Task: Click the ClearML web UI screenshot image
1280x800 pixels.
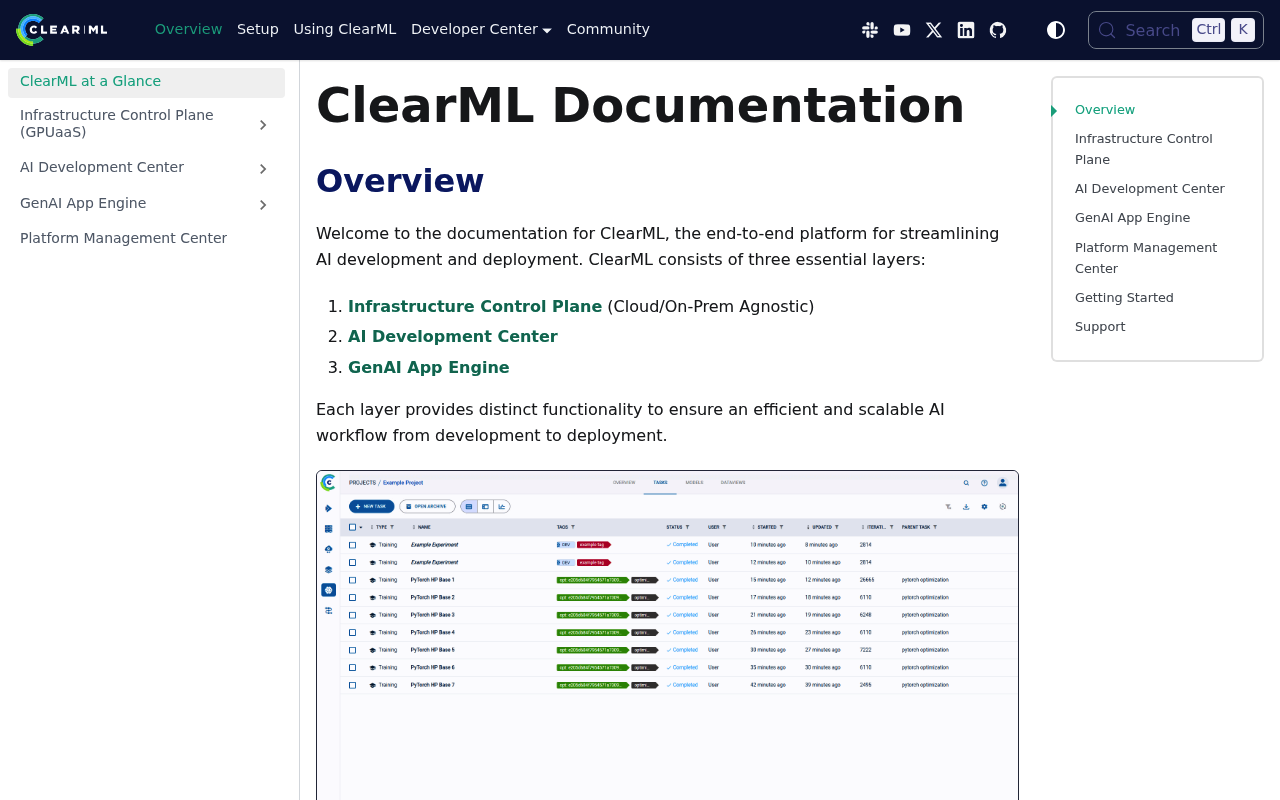Action: pyautogui.click(x=667, y=635)
